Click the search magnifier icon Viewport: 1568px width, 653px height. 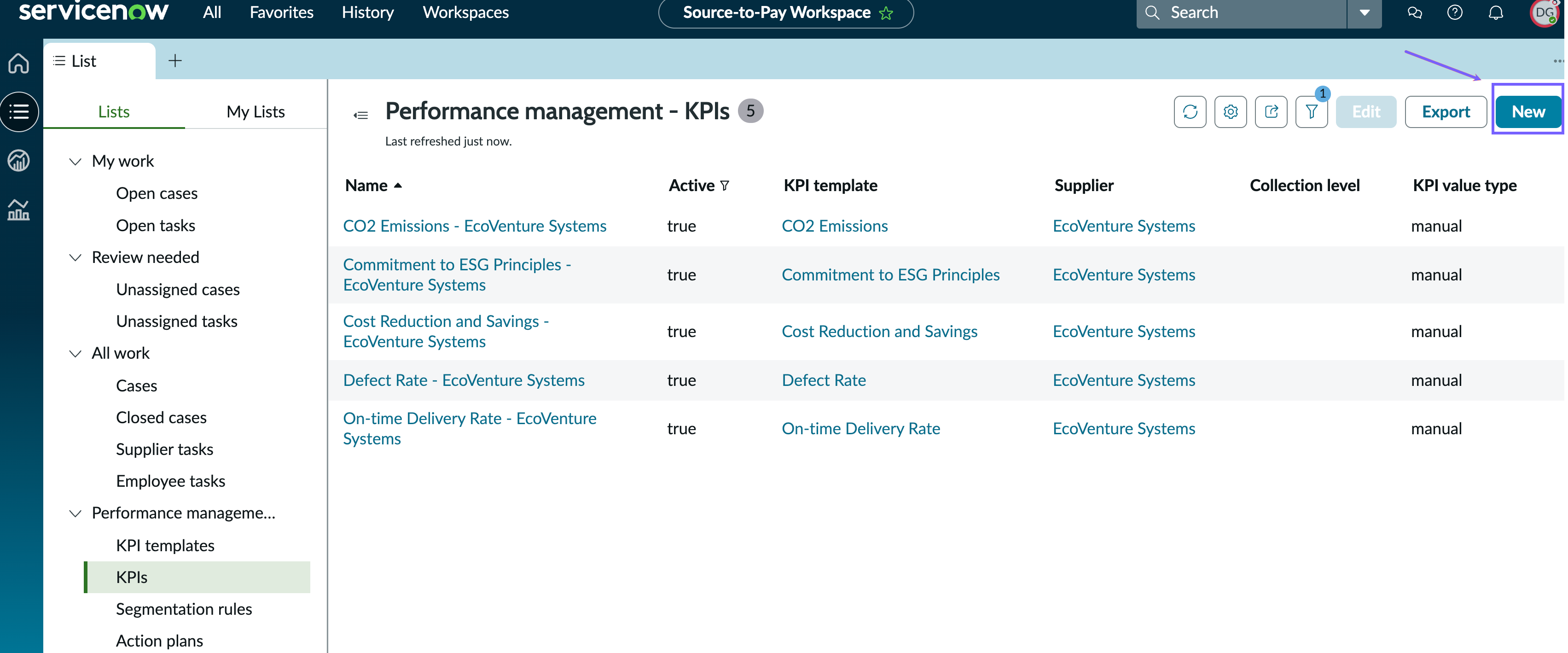(1152, 12)
